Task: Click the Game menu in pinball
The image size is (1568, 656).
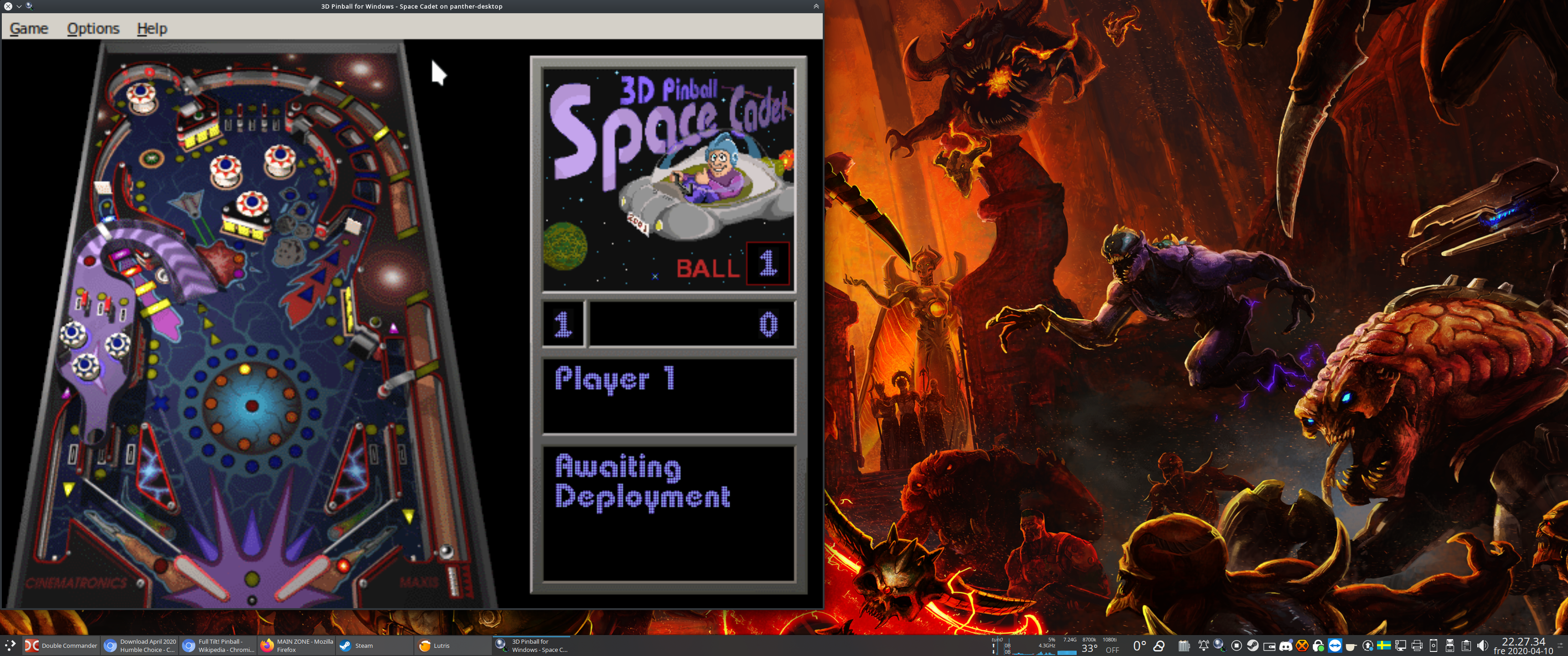Action: coord(28,28)
